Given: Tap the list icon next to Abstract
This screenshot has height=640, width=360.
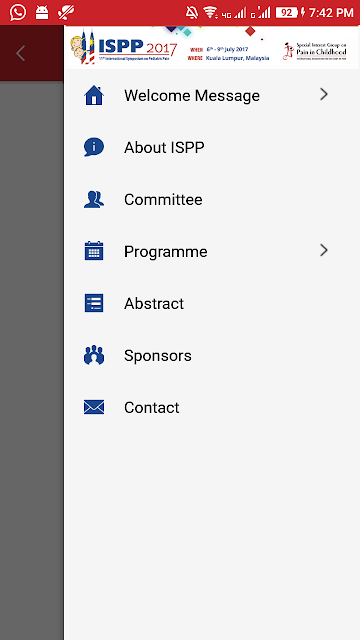Looking at the screenshot, I should 94,303.
